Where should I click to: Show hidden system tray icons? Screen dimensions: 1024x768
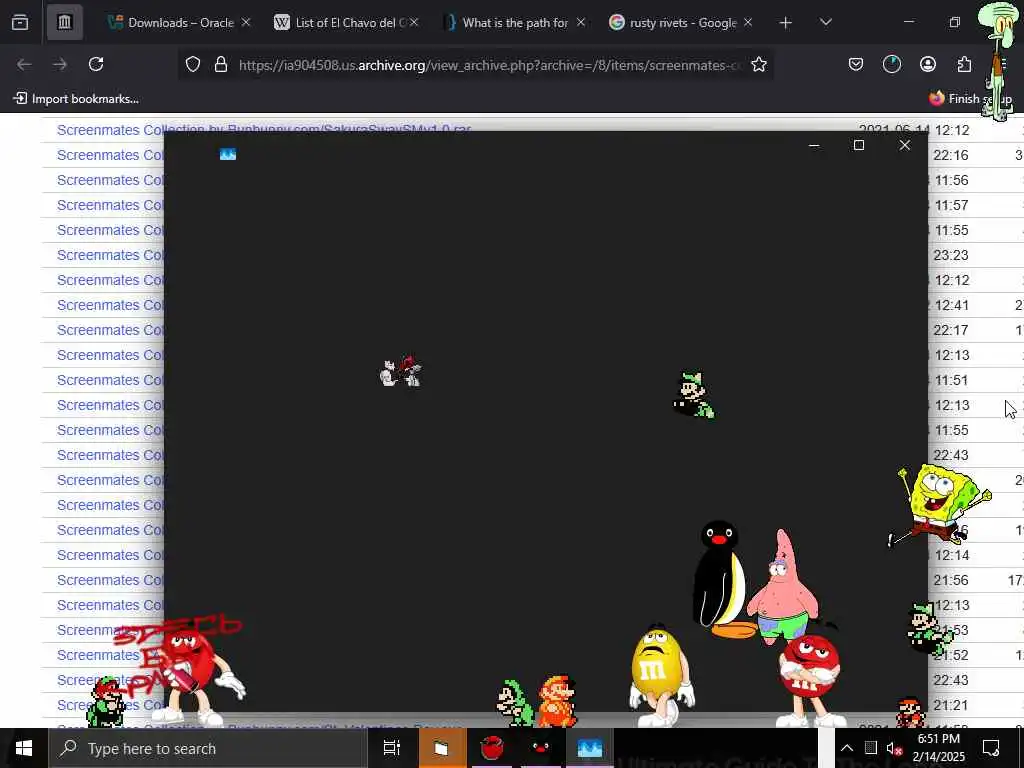coord(846,748)
